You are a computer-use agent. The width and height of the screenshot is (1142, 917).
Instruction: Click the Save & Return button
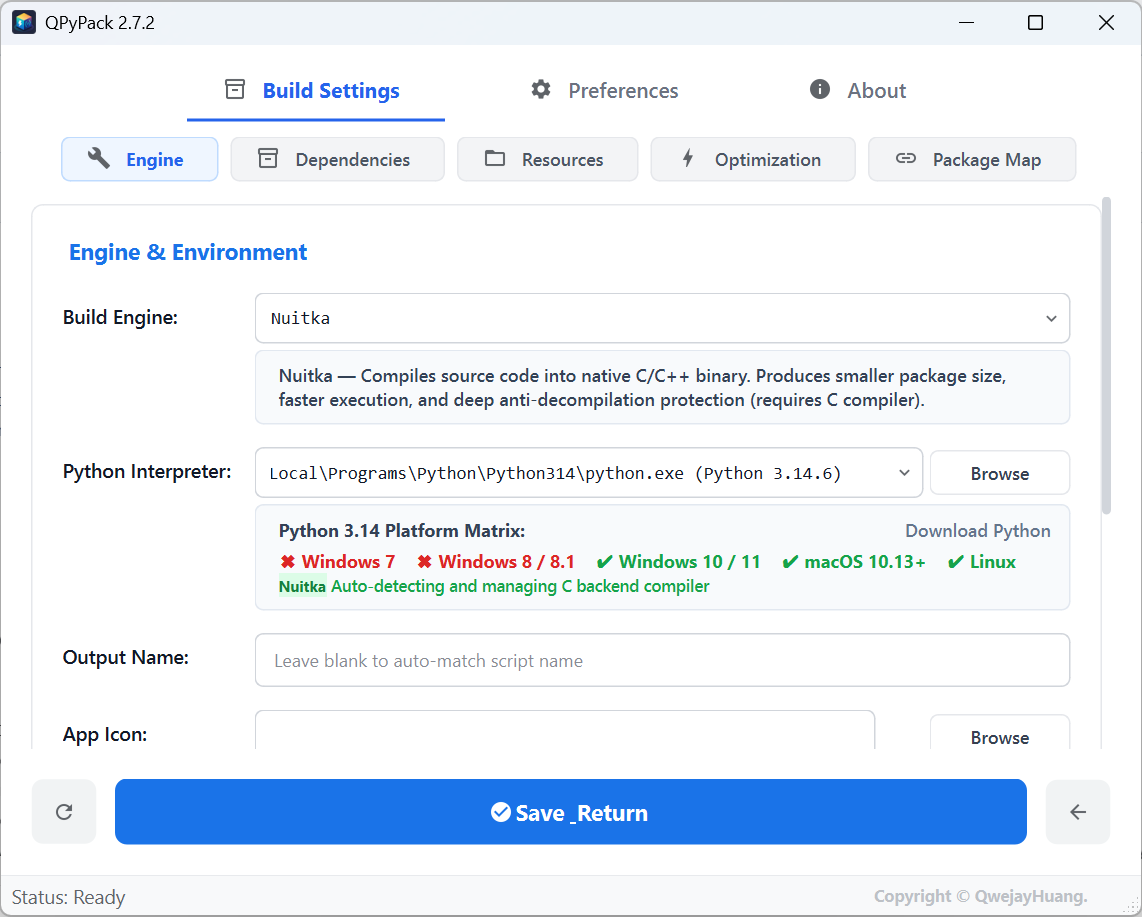(x=571, y=812)
